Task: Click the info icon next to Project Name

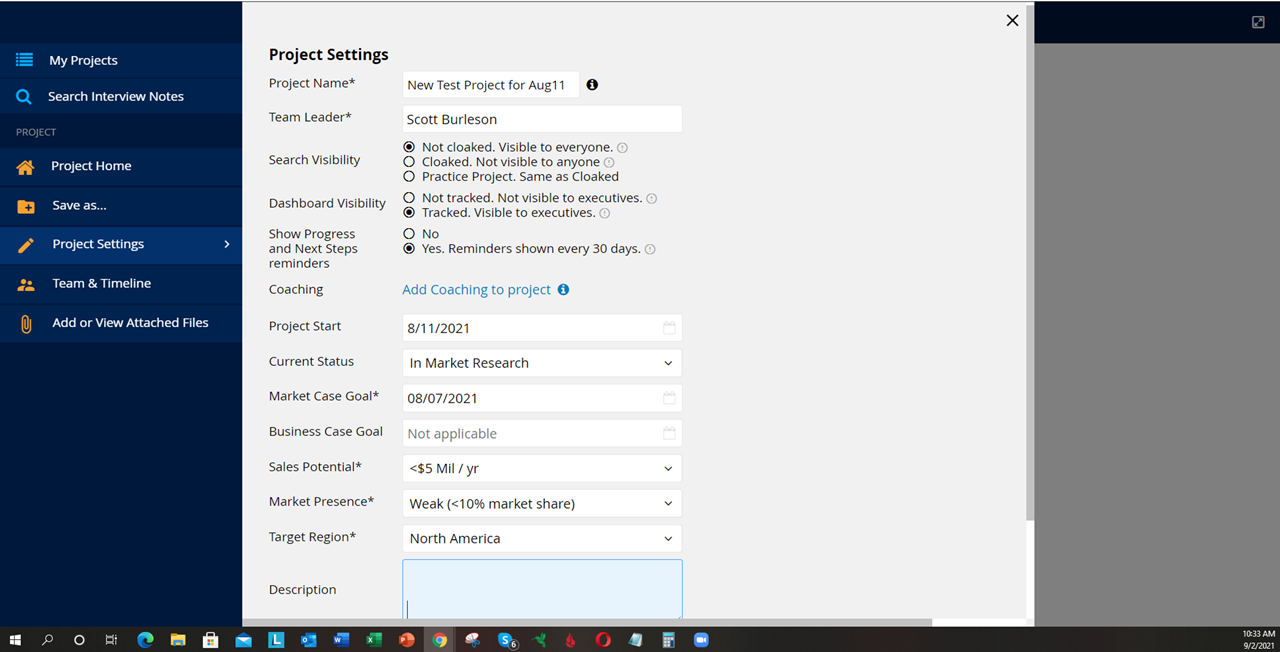Action: [x=592, y=85]
